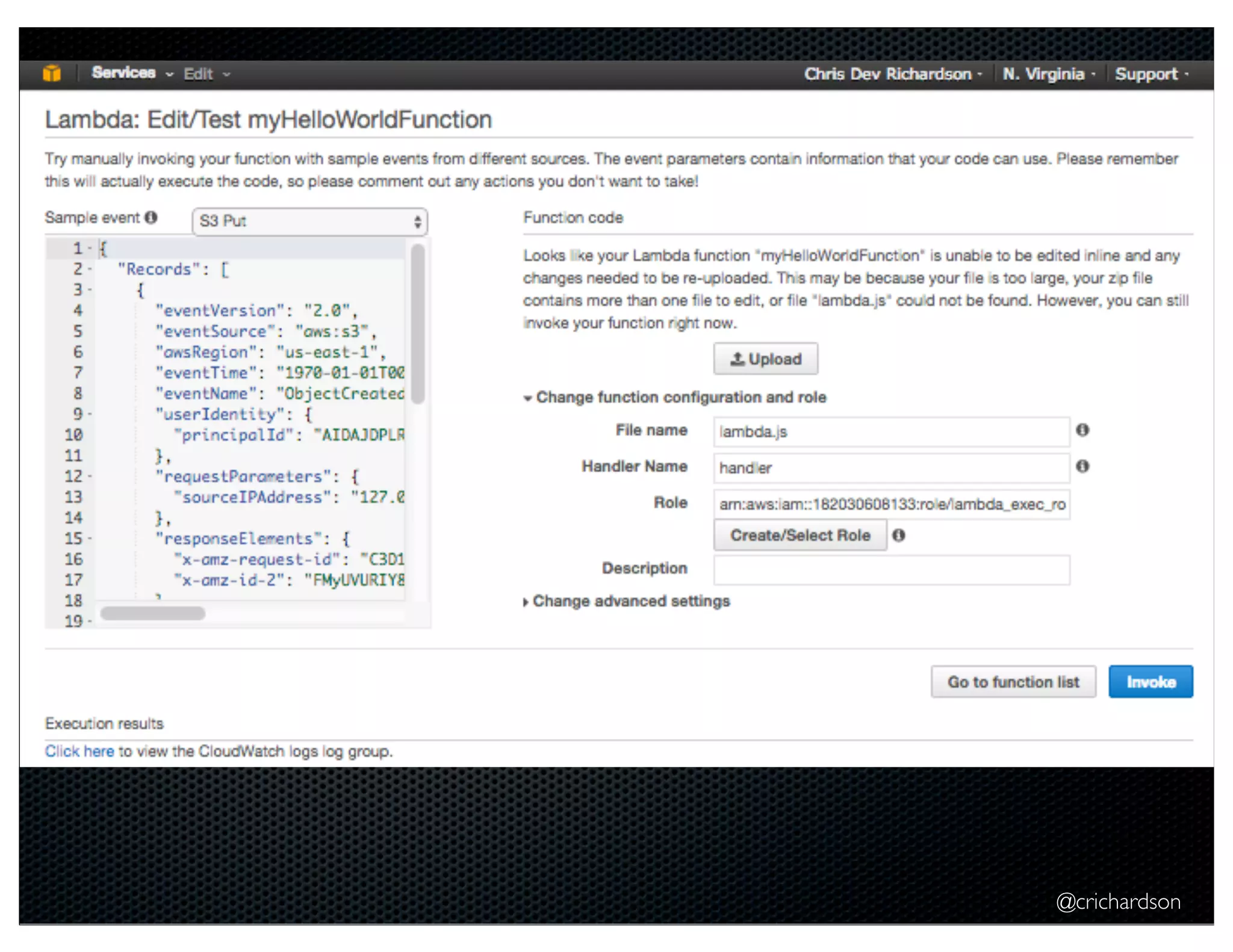This screenshot has width=1233, height=952.
Task: Collapse code fold arrow on line 9
Action: [x=90, y=414]
